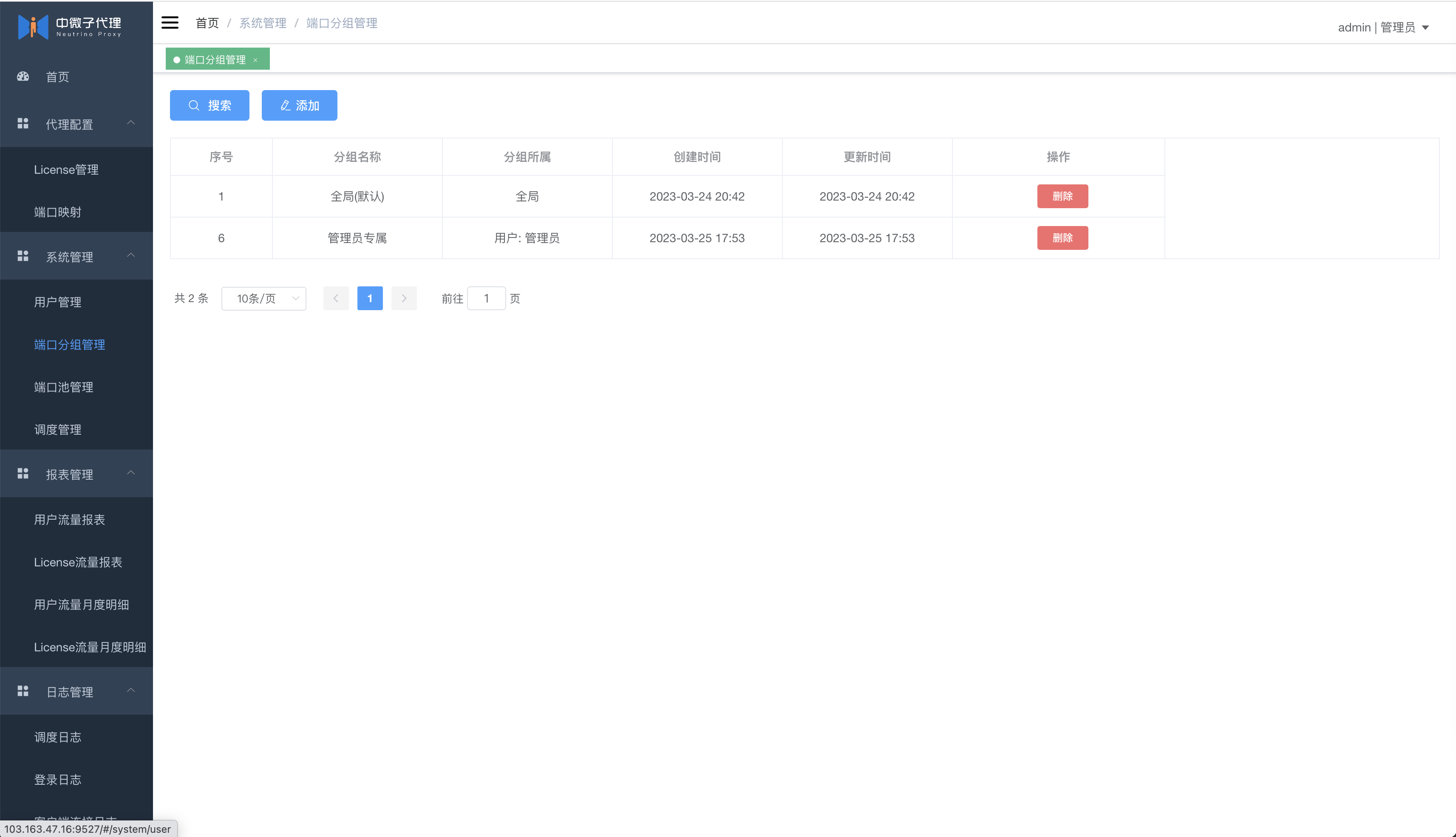Click the grid icon beside 日志管理

pyautogui.click(x=23, y=691)
